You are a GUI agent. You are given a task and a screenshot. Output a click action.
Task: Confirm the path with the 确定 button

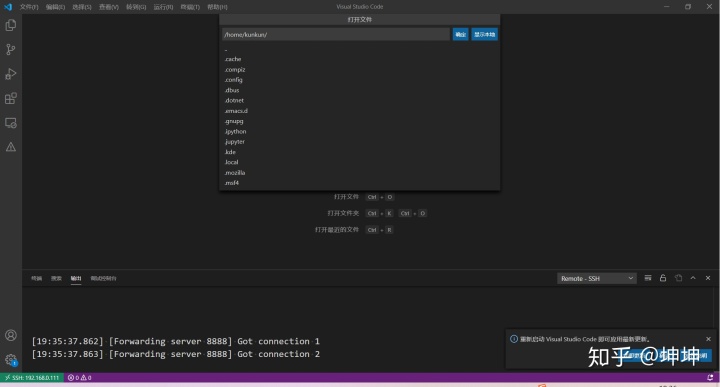[461, 34]
